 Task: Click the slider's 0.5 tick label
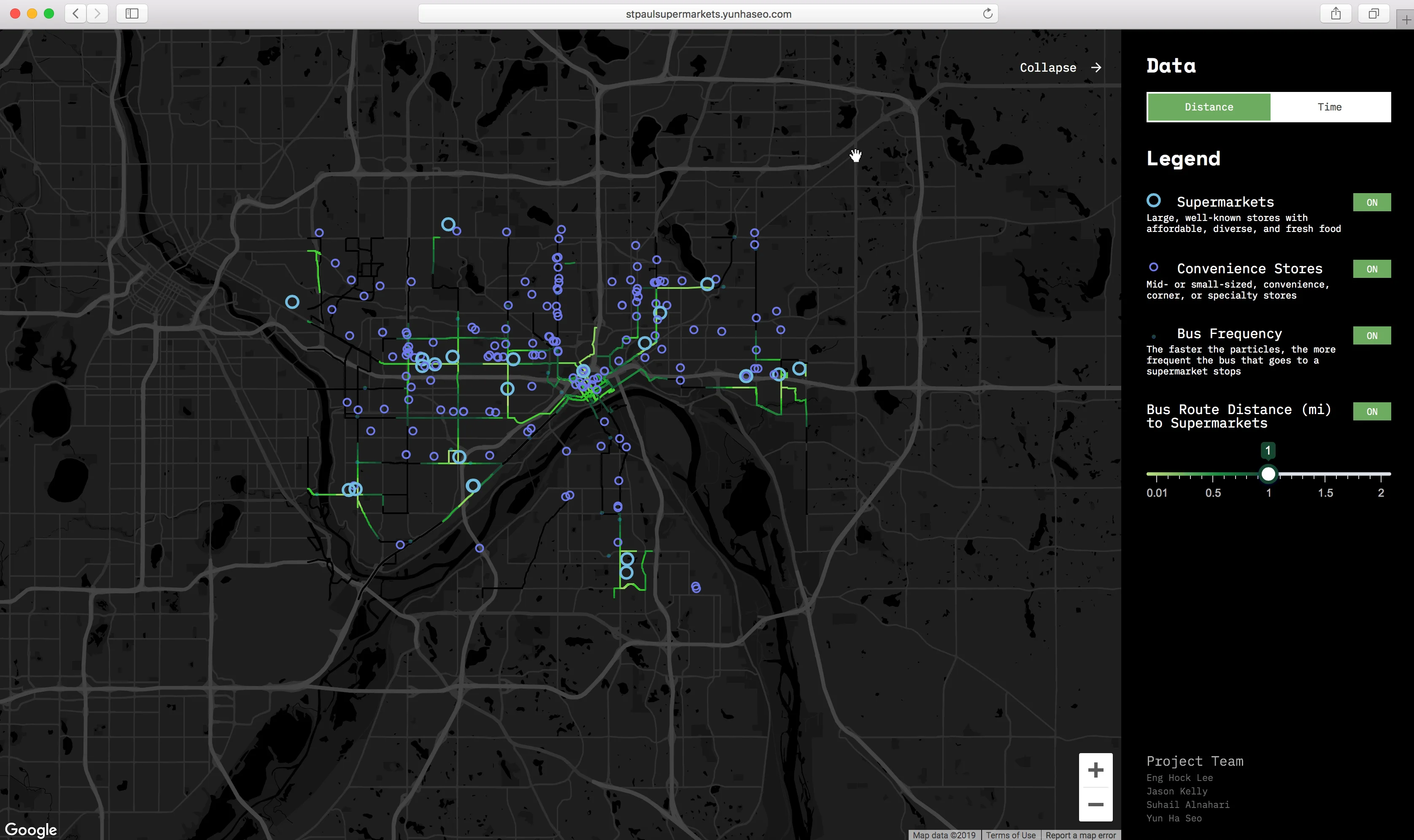[1212, 493]
